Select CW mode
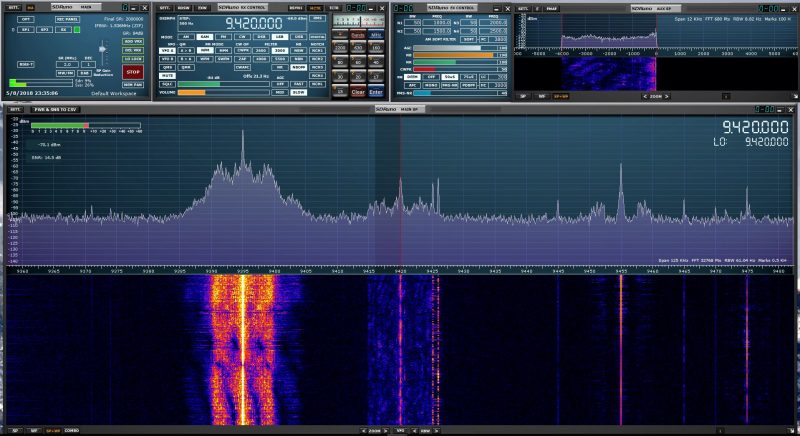Image resolution: width=800 pixels, height=436 pixels. click(242, 37)
